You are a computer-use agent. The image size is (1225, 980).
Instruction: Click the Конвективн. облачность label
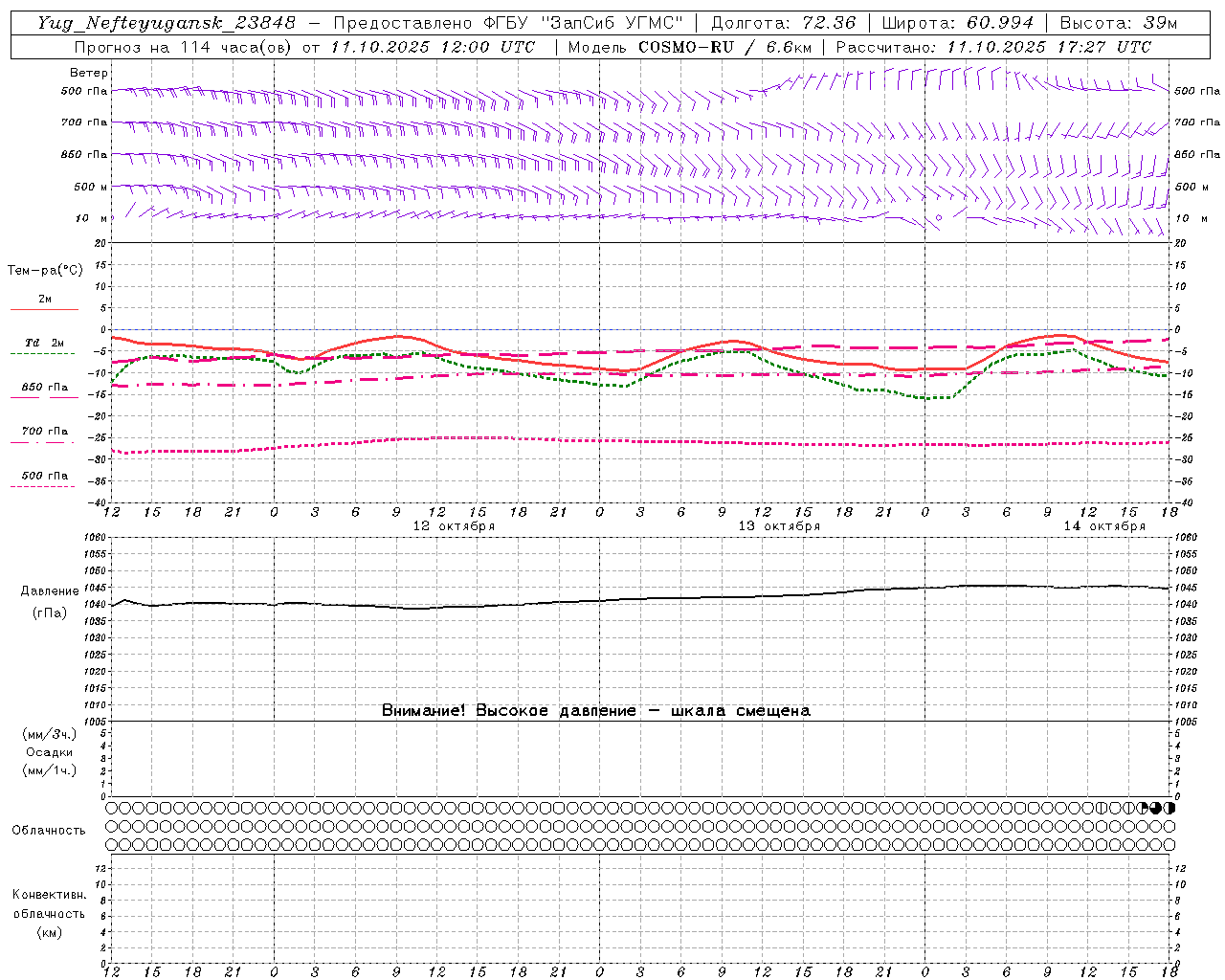click(x=49, y=904)
